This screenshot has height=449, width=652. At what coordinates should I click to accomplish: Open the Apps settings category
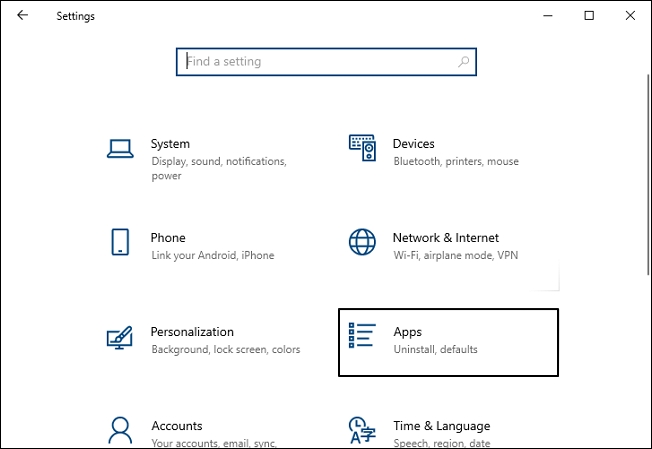449,342
